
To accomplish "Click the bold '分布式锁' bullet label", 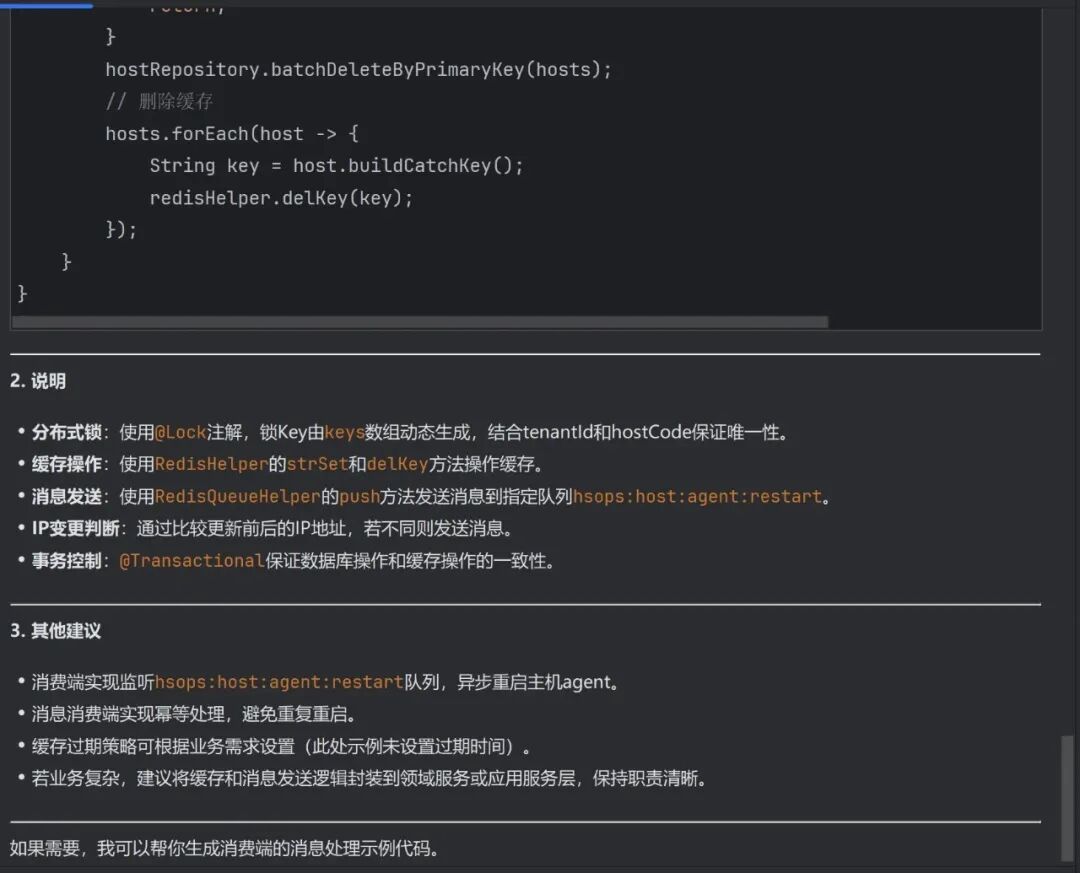I will pyautogui.click(x=67, y=433).
